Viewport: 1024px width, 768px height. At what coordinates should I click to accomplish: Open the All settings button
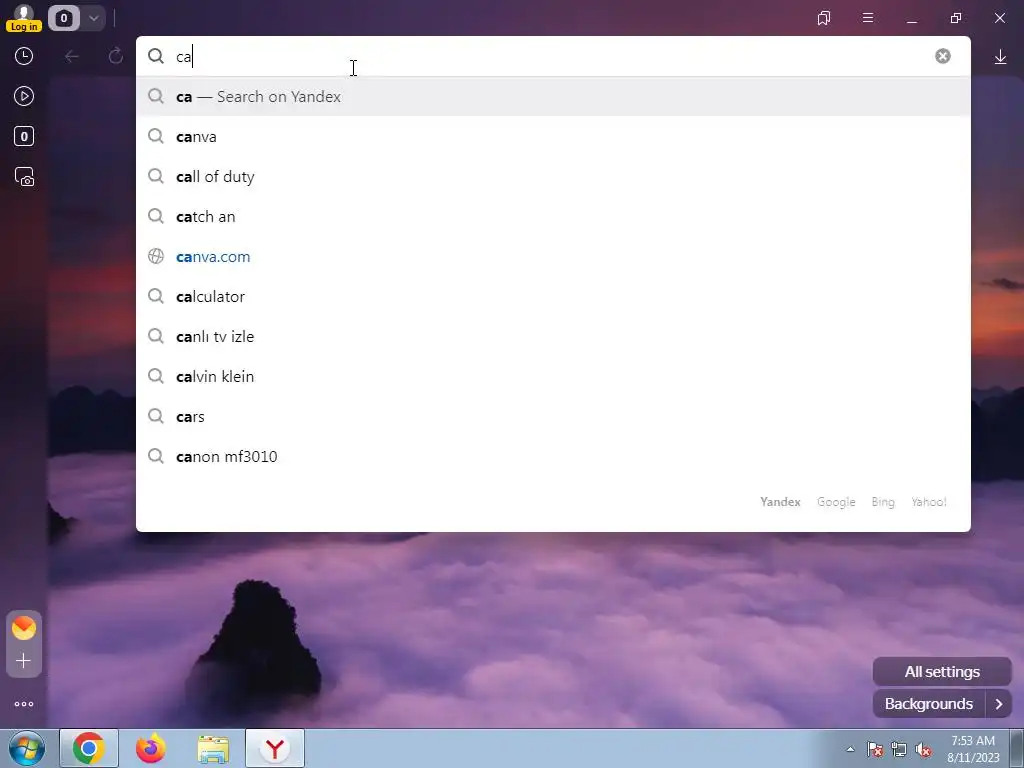pos(942,672)
